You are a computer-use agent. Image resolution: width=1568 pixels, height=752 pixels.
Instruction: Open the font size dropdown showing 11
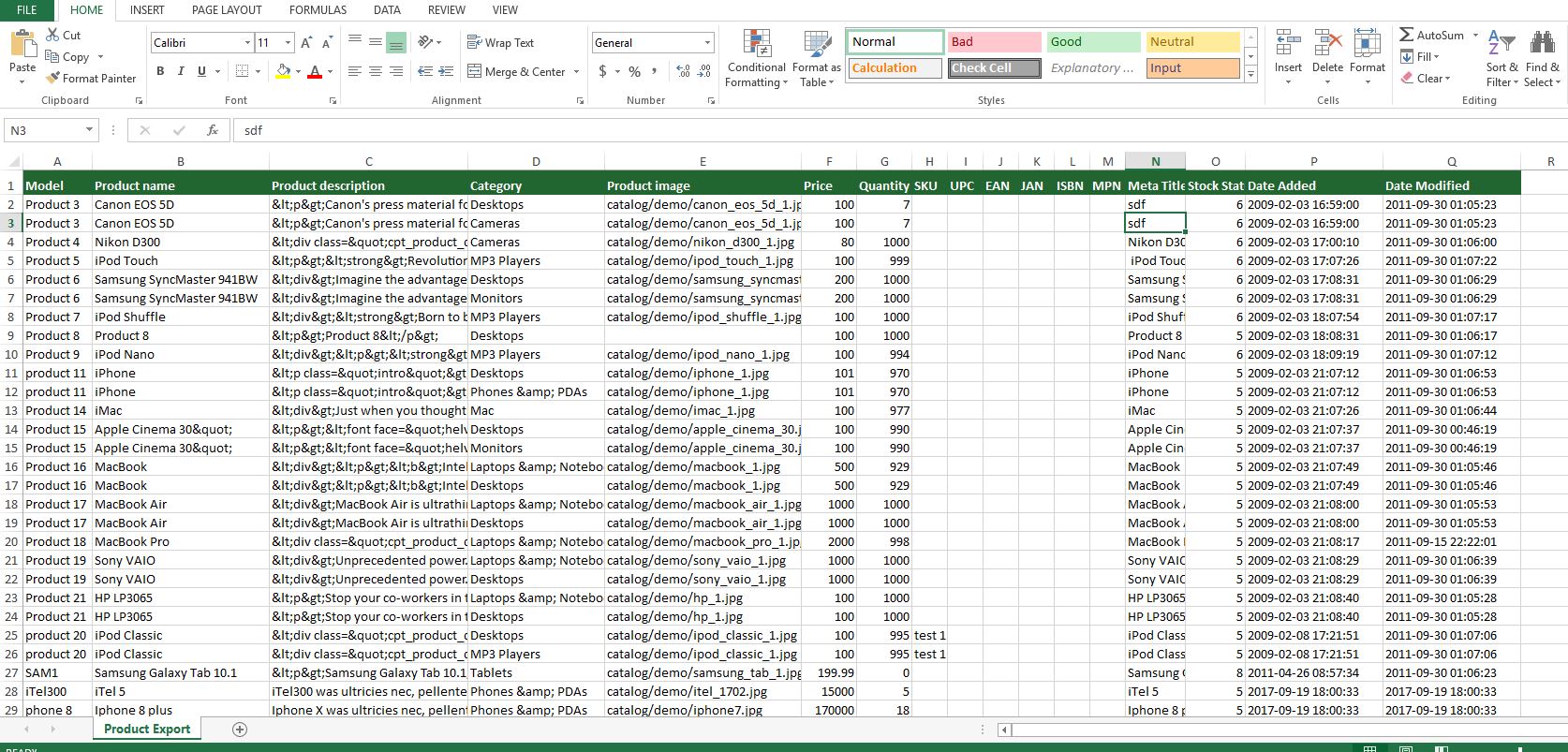pyautogui.click(x=288, y=43)
